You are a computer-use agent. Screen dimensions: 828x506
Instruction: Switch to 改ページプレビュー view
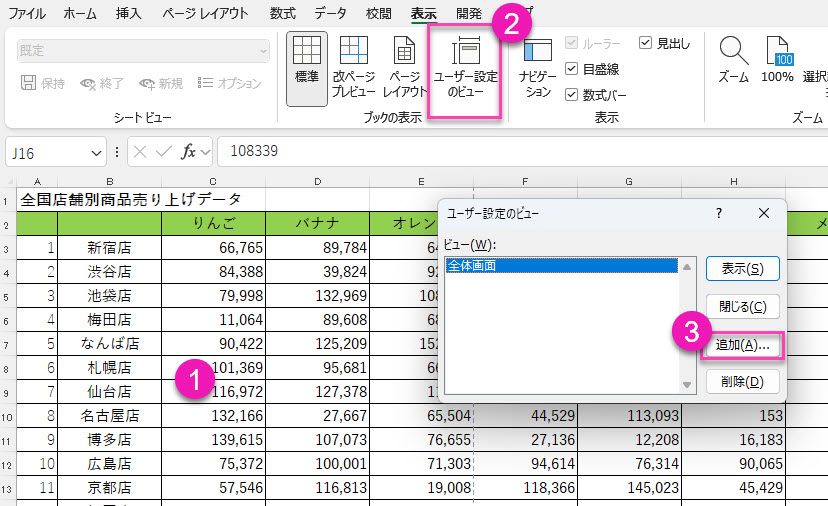(353, 67)
